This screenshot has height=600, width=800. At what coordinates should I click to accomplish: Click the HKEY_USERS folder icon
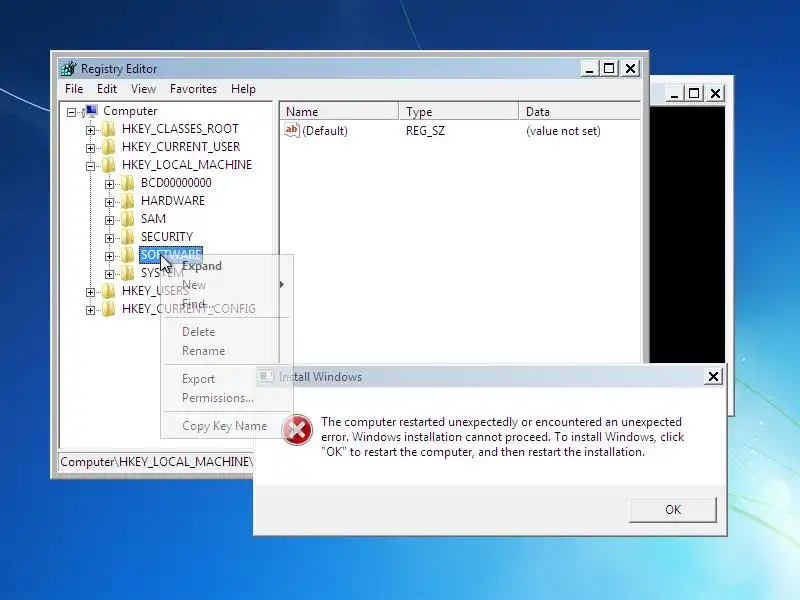point(108,291)
